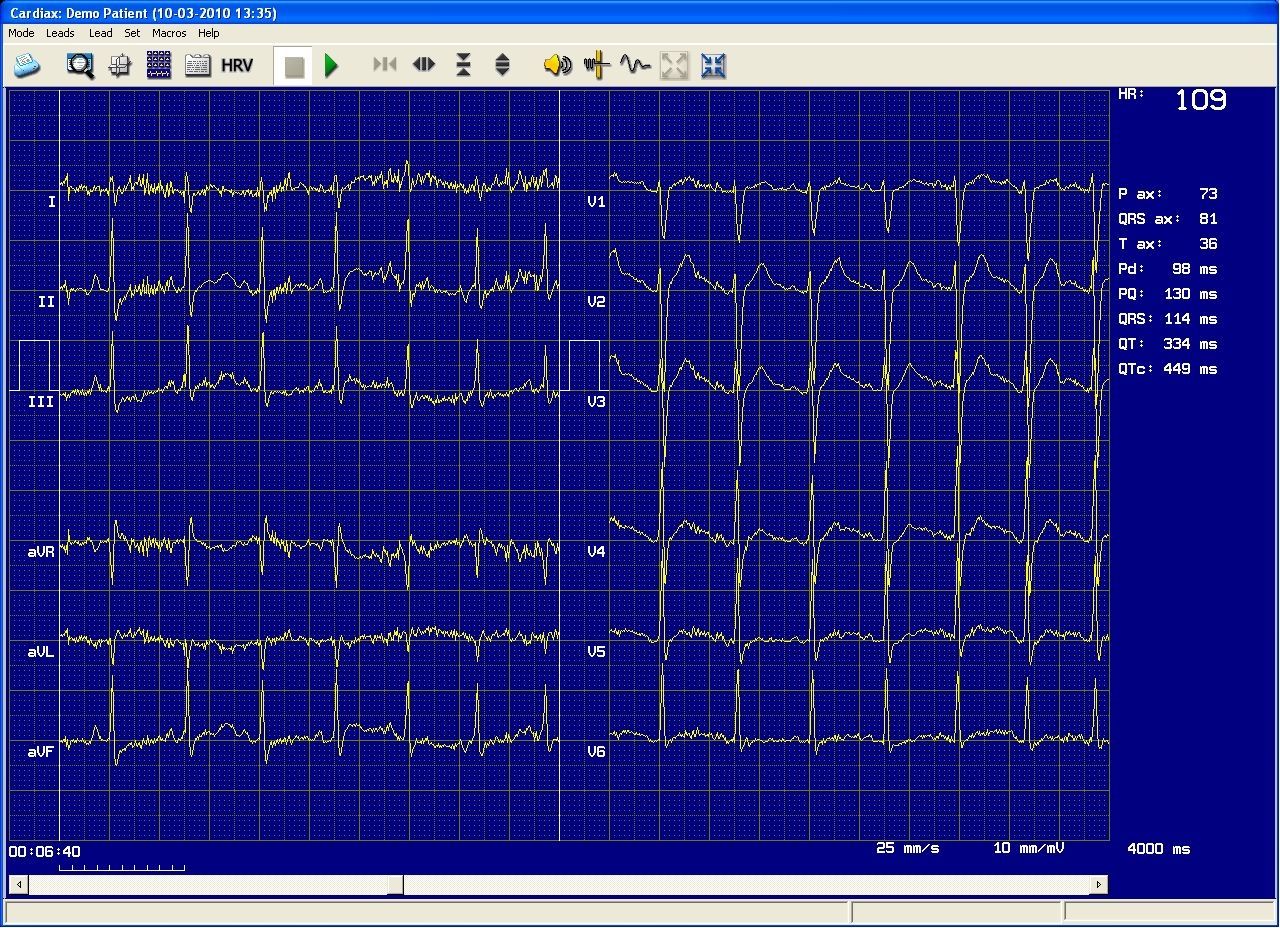Toggle the baseline wave filter
Image resolution: width=1280 pixels, height=928 pixels.
click(635, 66)
